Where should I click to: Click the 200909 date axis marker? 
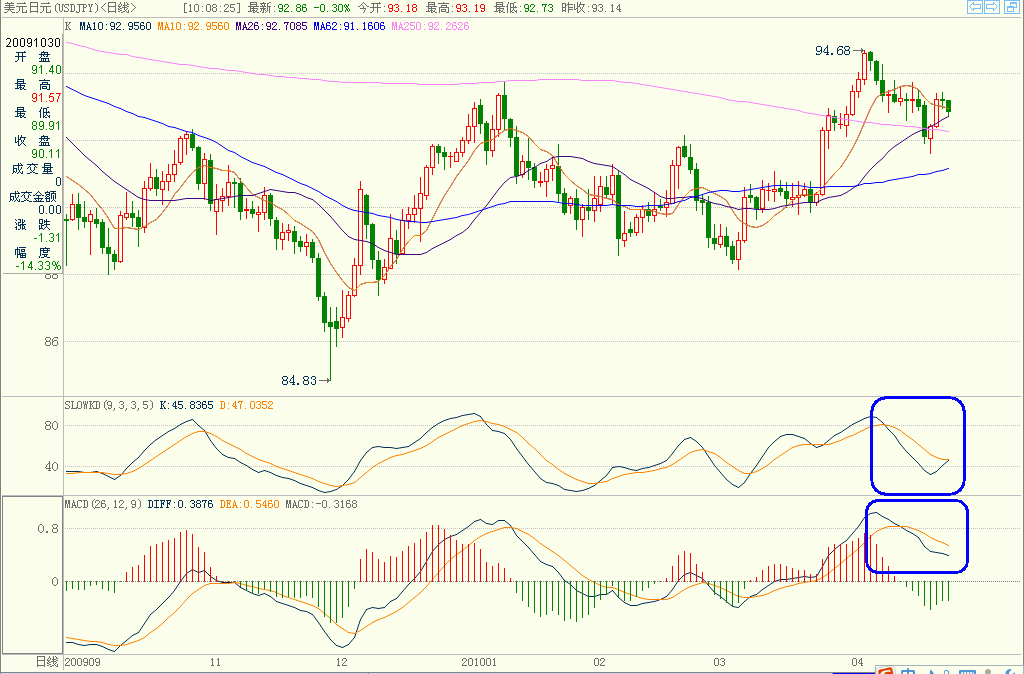point(83,662)
